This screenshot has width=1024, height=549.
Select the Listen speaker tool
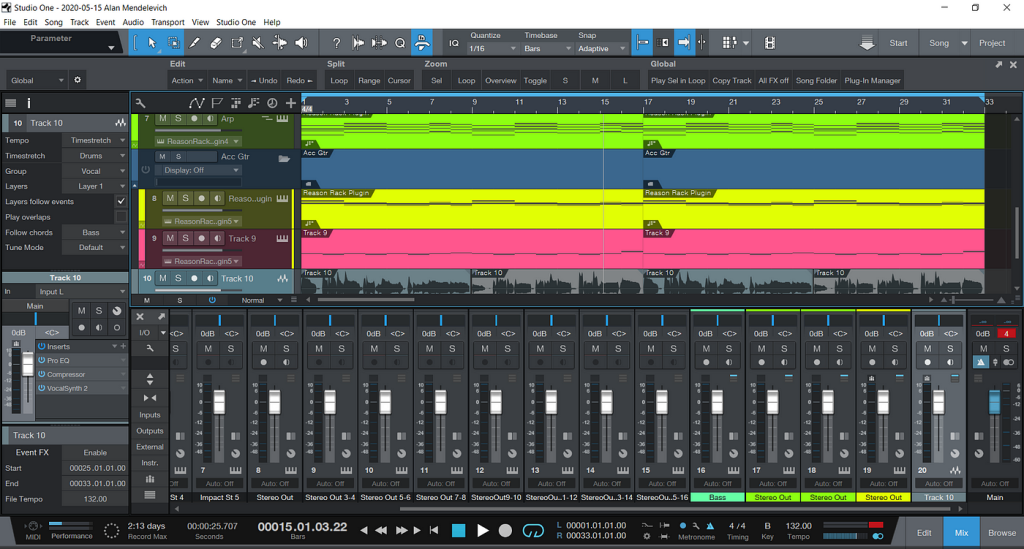coord(301,43)
